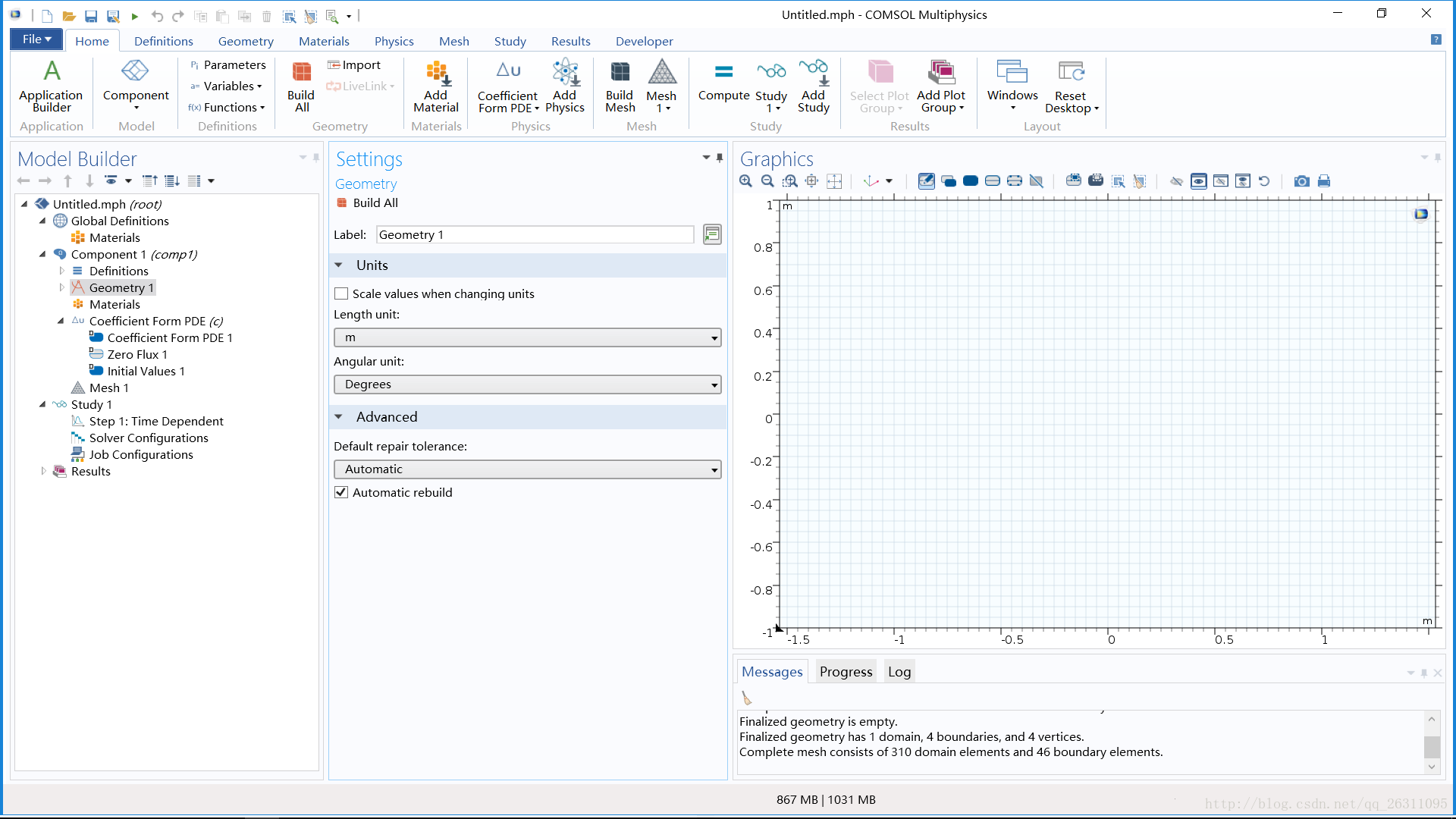
Task: Toggle the View All button in Graphics toolbar
Action: click(1242, 181)
